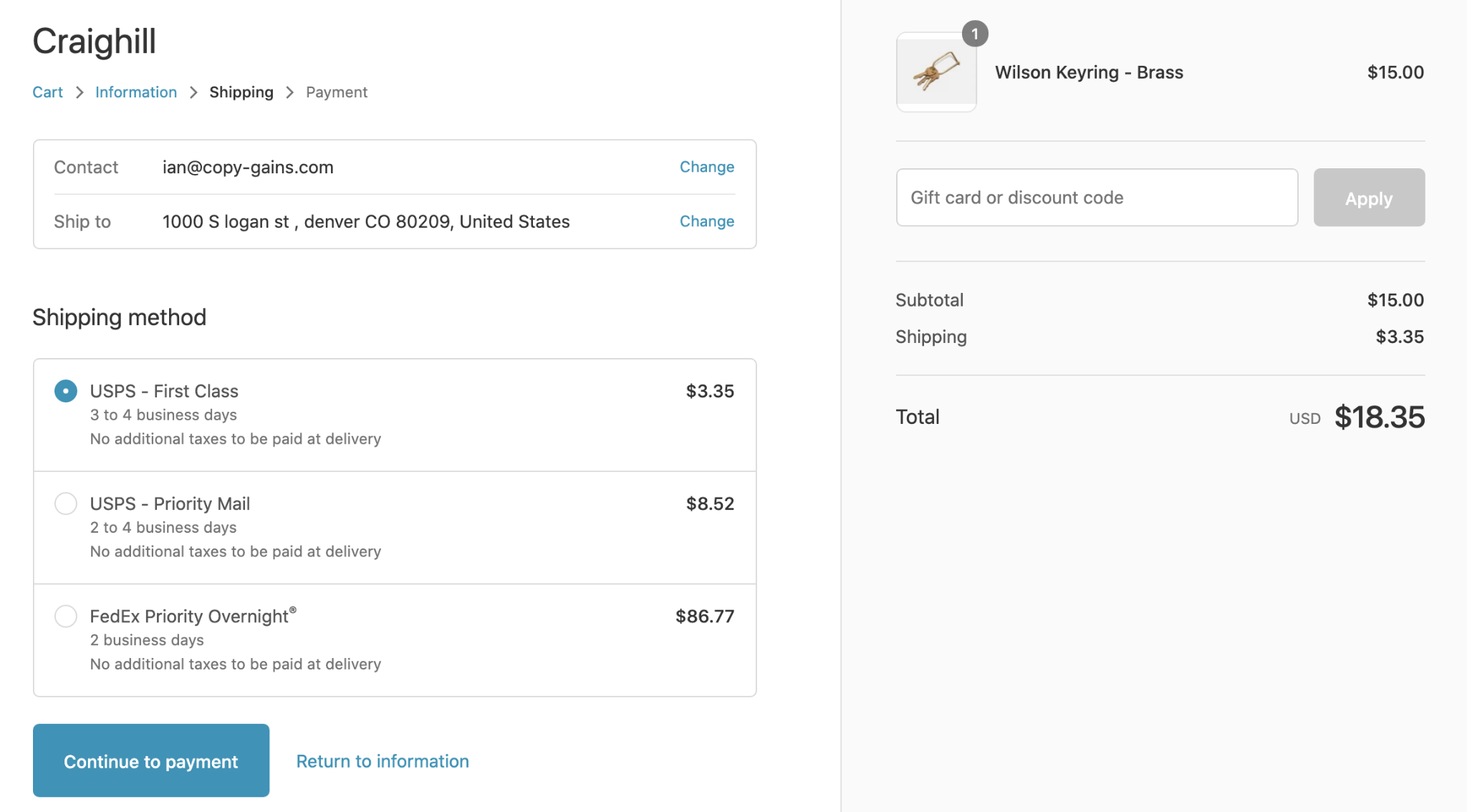The width and height of the screenshot is (1467, 812).
Task: Click chevron between Information and Shipping
Action: tap(193, 92)
